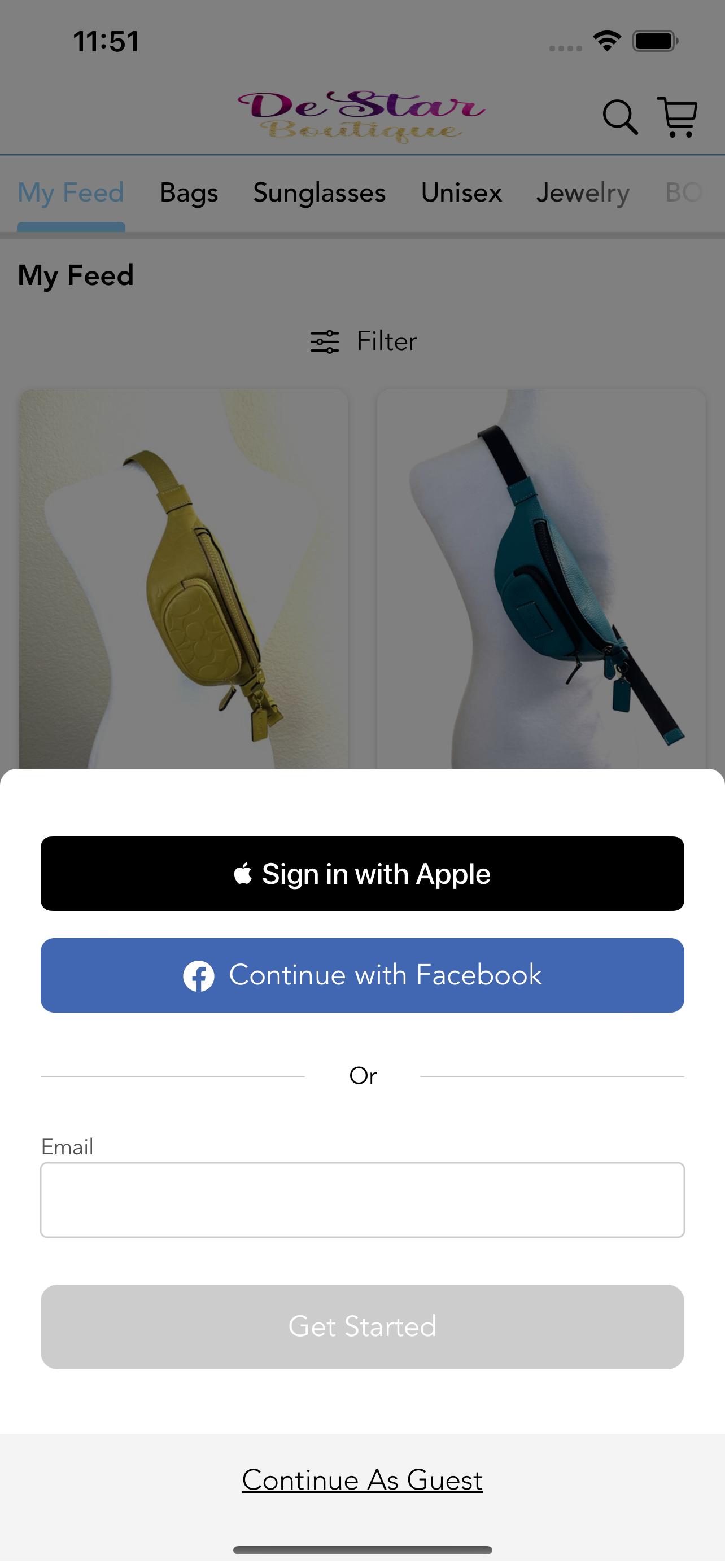Tap the battery status icon
Viewport: 725px width, 1568px height.
tap(656, 41)
